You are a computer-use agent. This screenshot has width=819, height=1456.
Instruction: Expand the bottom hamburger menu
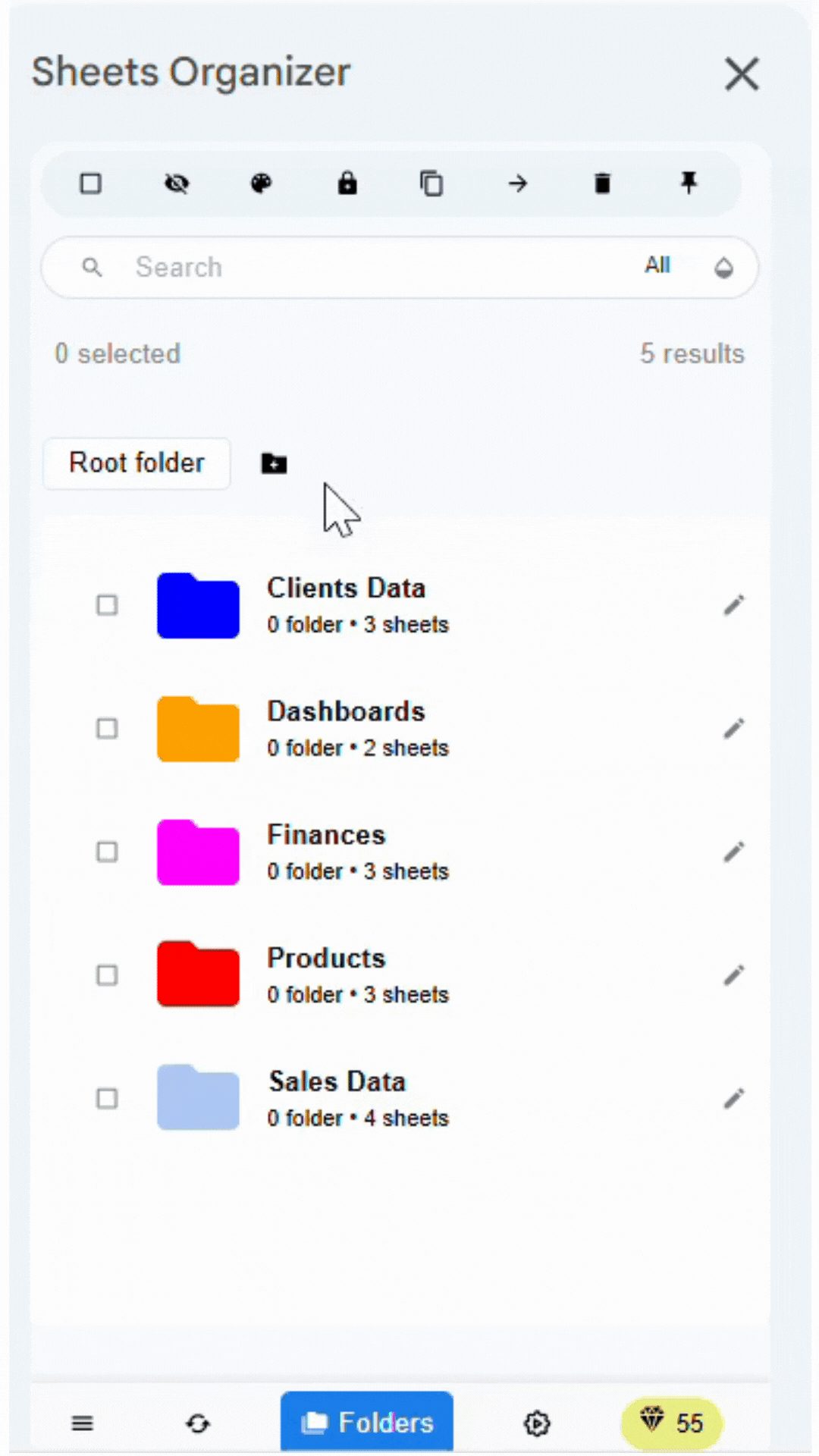click(x=82, y=1423)
